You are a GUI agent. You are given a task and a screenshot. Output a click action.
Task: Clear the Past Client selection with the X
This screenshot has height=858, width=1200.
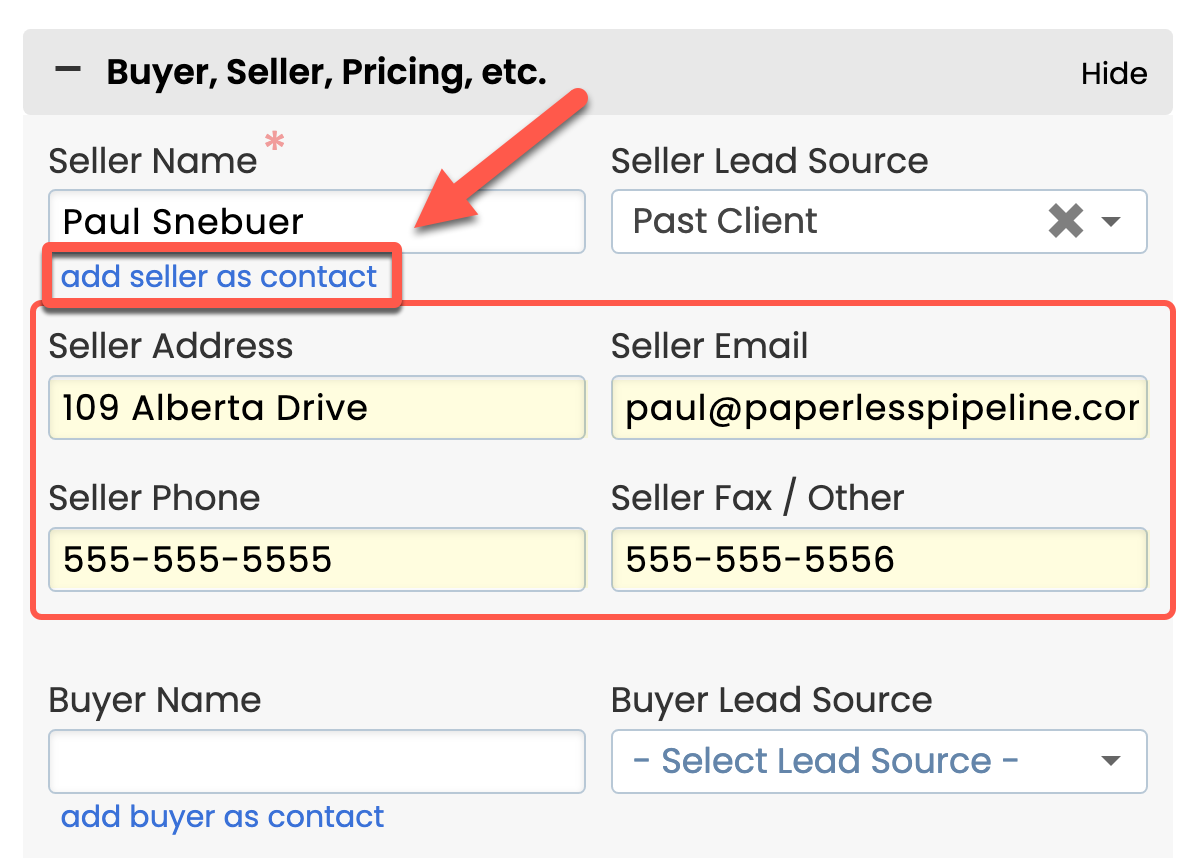[1066, 221]
